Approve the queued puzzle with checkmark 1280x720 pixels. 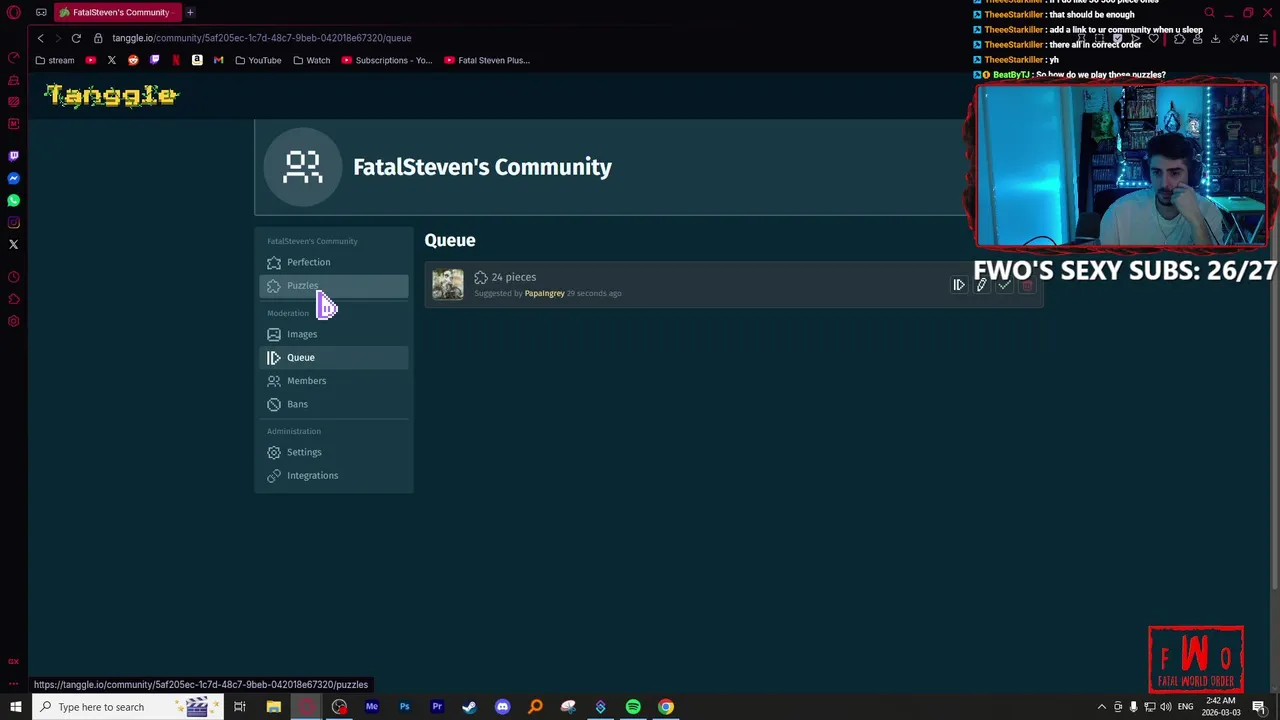coord(1004,285)
